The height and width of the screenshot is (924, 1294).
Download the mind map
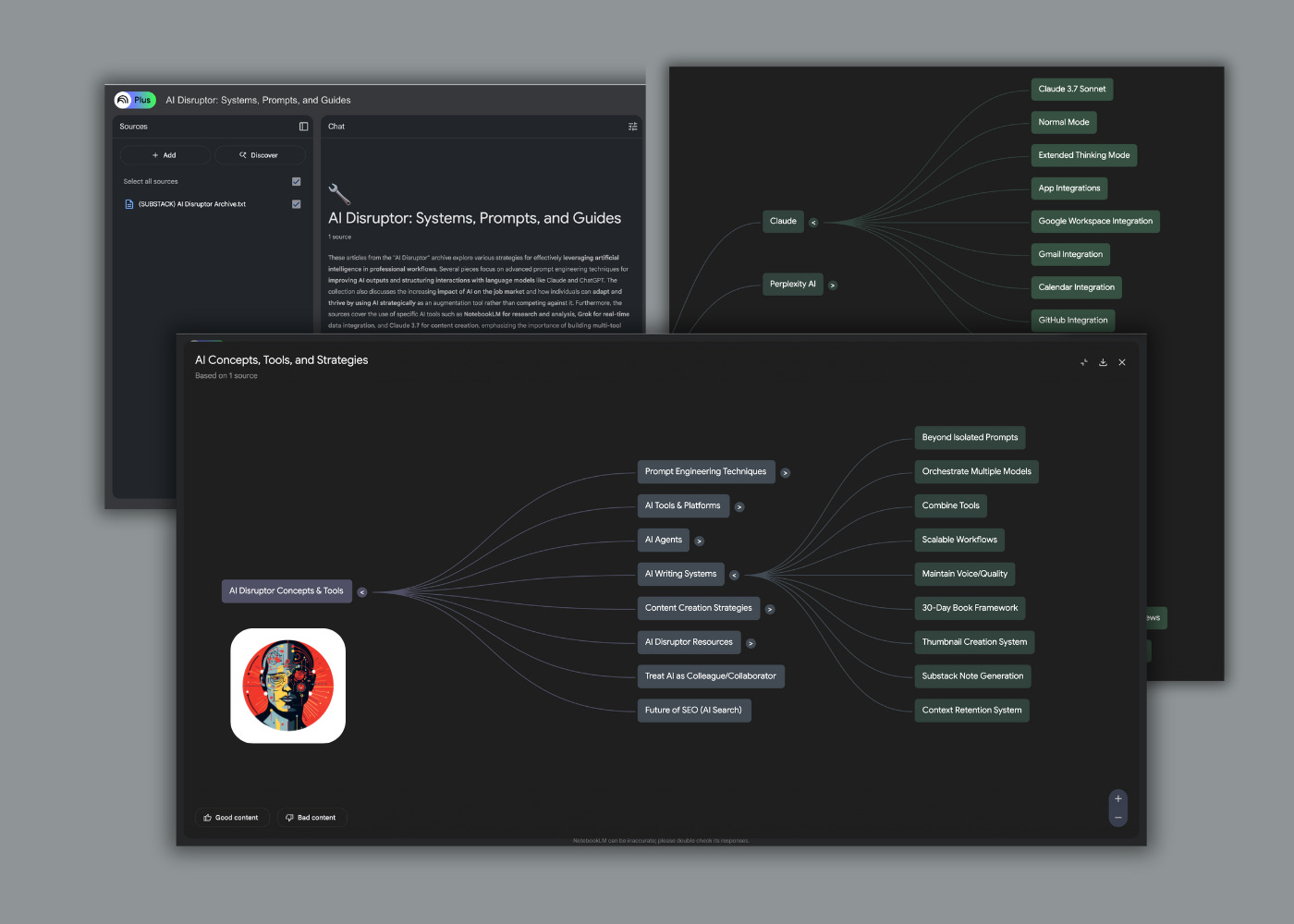[1103, 362]
